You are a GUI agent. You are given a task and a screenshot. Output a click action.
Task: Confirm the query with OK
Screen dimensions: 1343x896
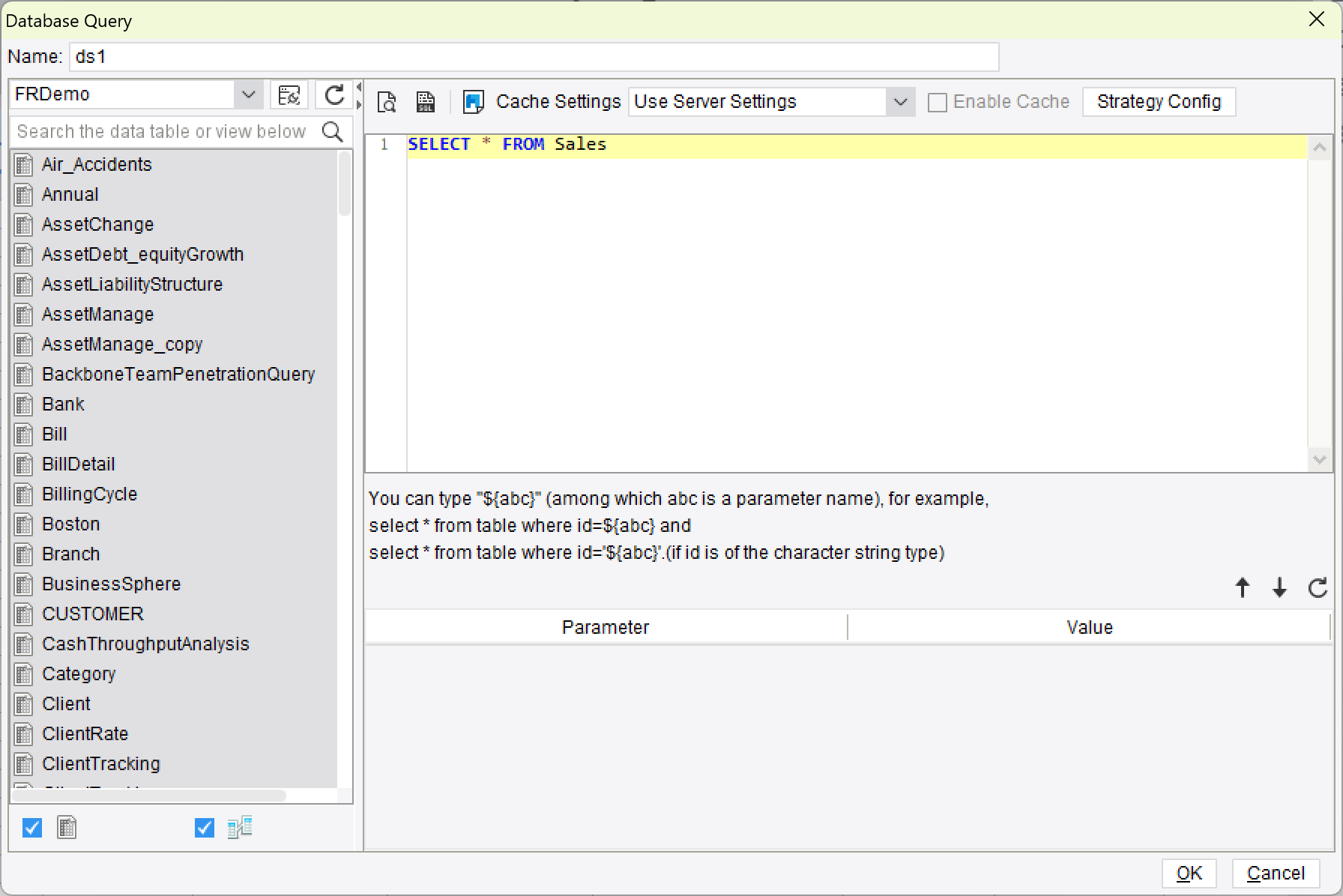point(1189,873)
